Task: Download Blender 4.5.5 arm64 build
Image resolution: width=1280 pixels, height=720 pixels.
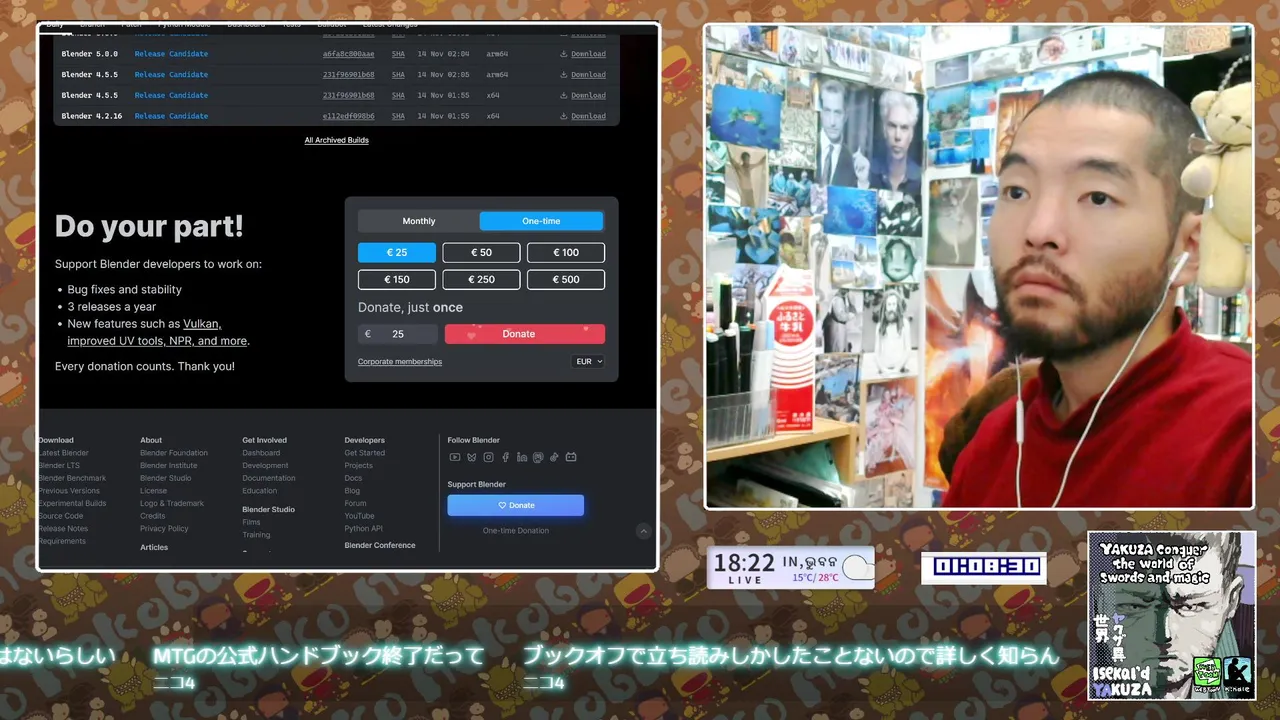Action: click(583, 75)
